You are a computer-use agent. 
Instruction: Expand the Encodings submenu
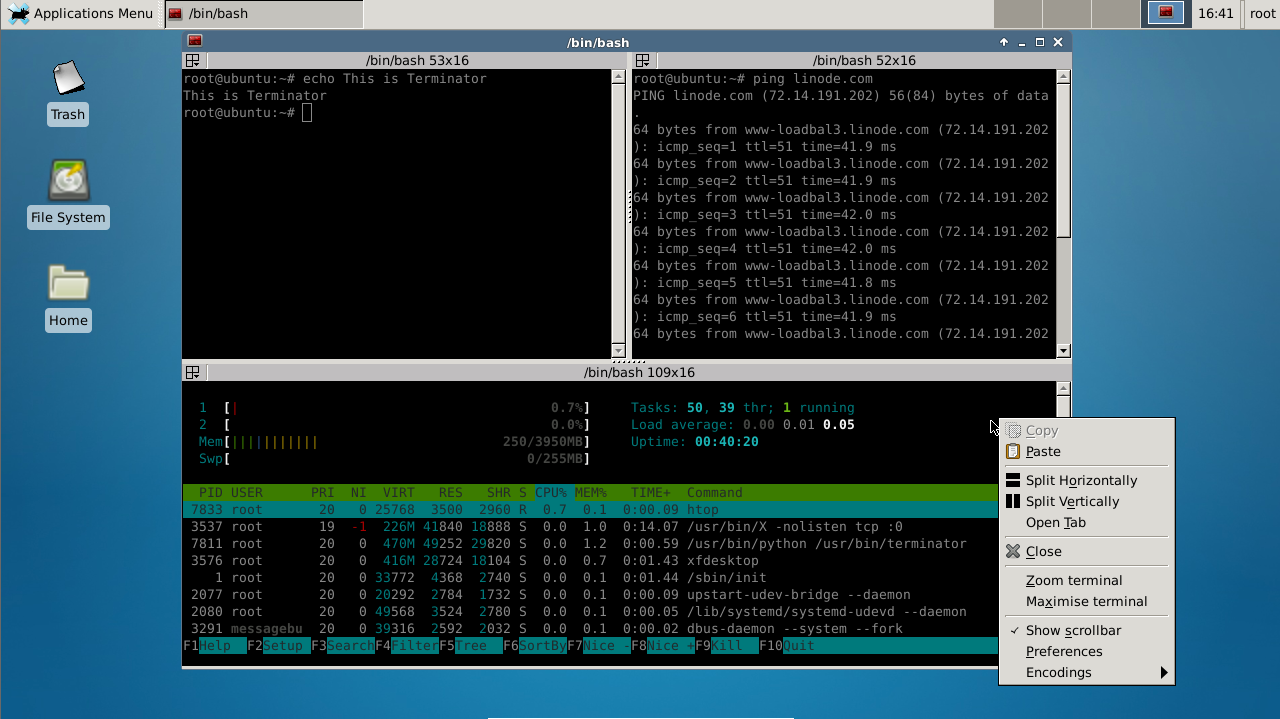point(1058,672)
